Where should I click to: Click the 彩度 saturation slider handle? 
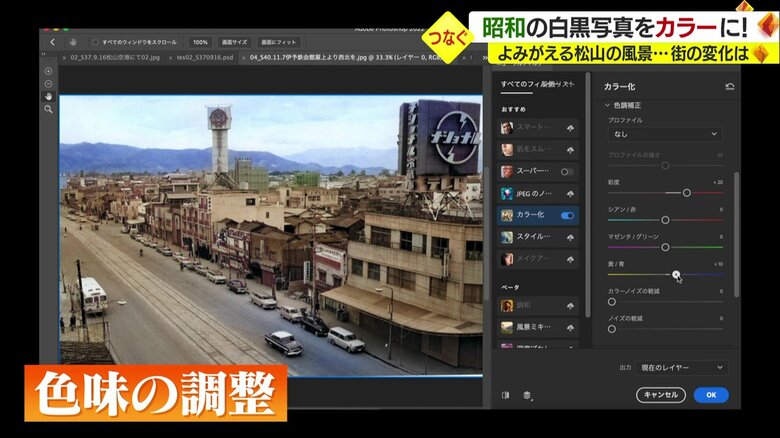coord(686,192)
